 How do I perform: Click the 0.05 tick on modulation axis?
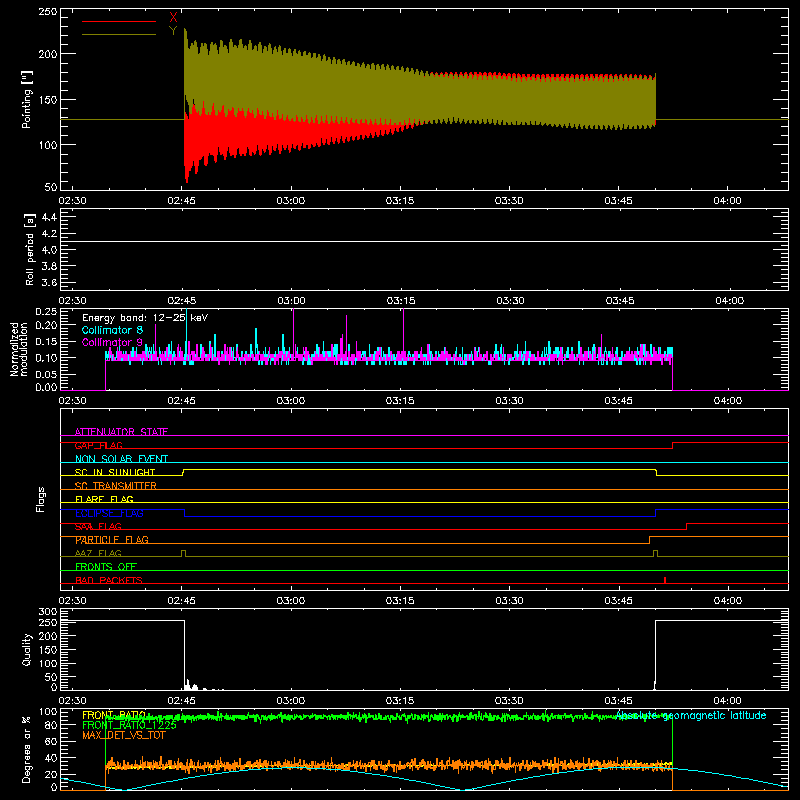click(46, 374)
